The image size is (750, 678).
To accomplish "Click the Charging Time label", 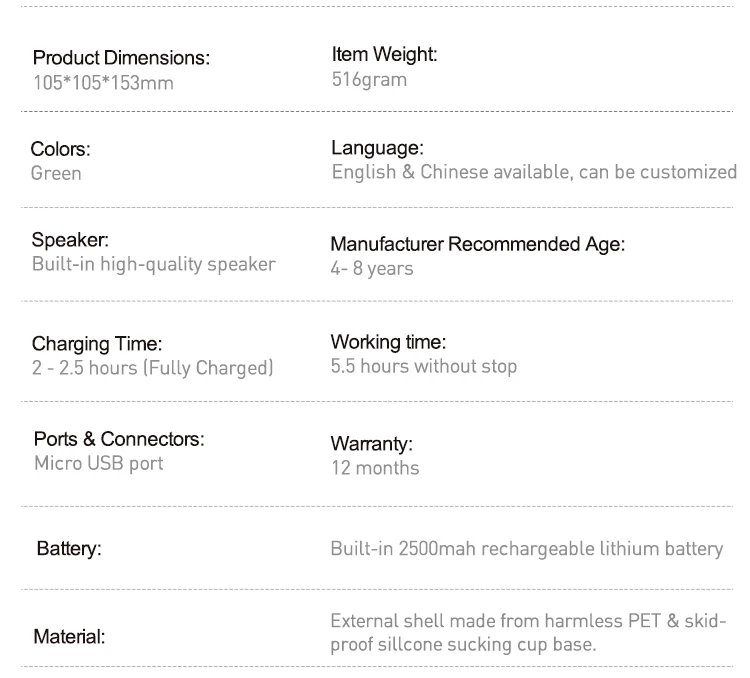I will click(x=97, y=344).
